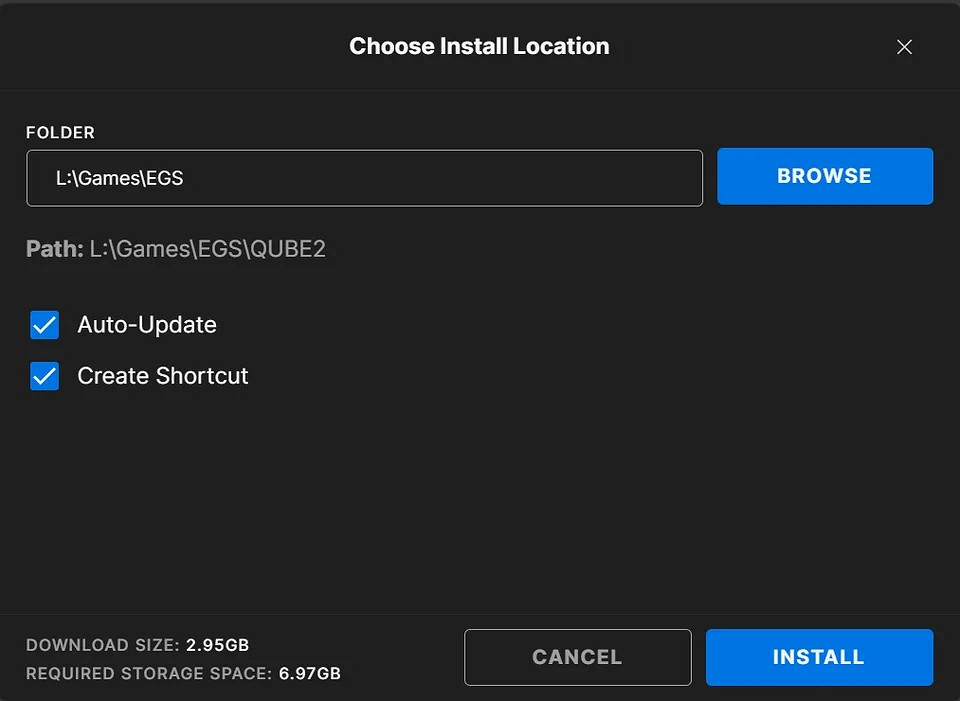Click the L:\Games\EGS text in folder field
The width and height of the screenshot is (960, 701).
[120, 179]
